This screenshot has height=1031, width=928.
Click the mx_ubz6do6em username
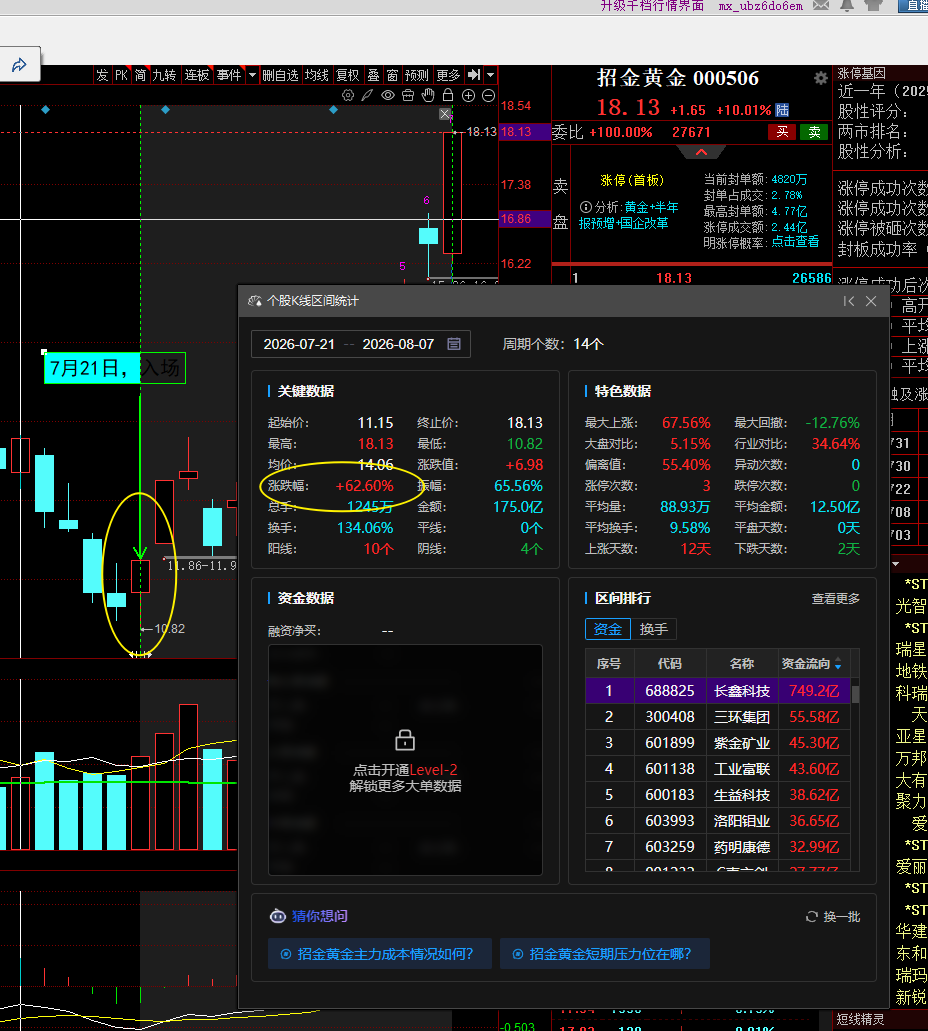[760, 6]
